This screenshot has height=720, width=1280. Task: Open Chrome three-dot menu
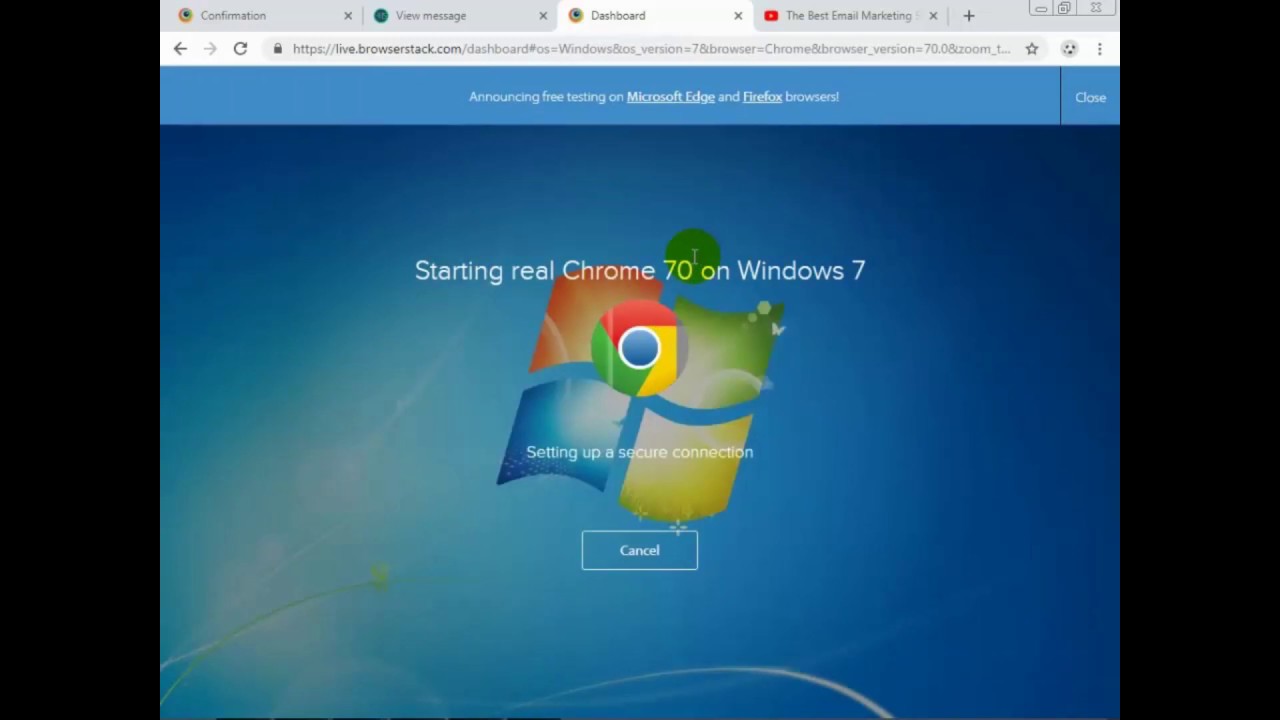[x=1099, y=48]
